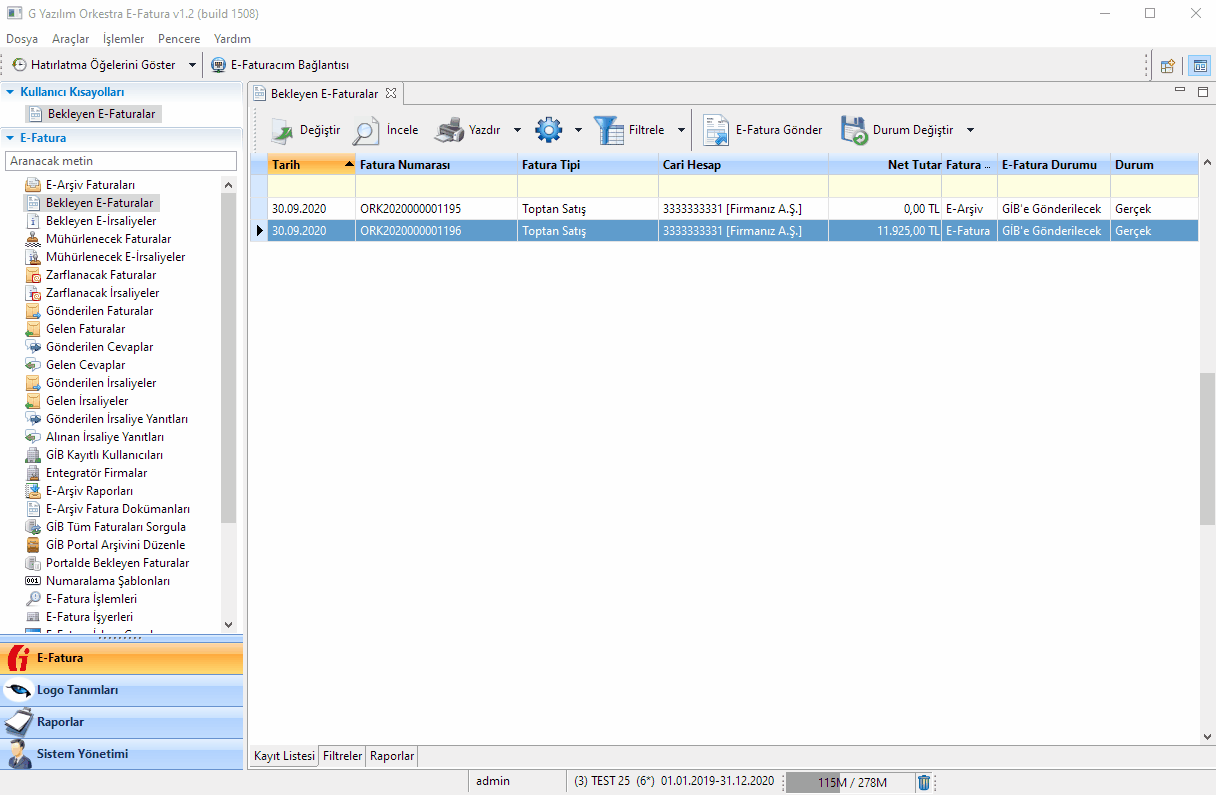Viewport: 1216px width, 795px height.
Task: Click the trash can icon in status bar
Action: tap(924, 782)
